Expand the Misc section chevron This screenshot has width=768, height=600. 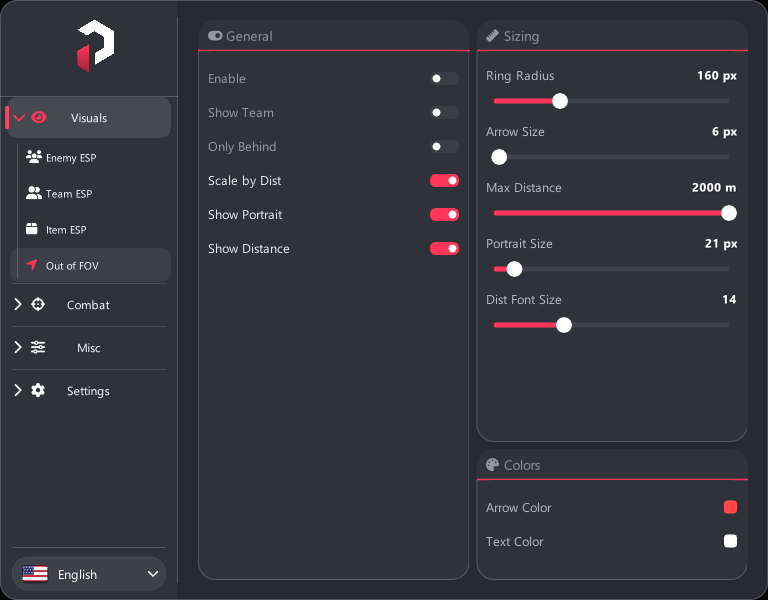click(x=18, y=347)
